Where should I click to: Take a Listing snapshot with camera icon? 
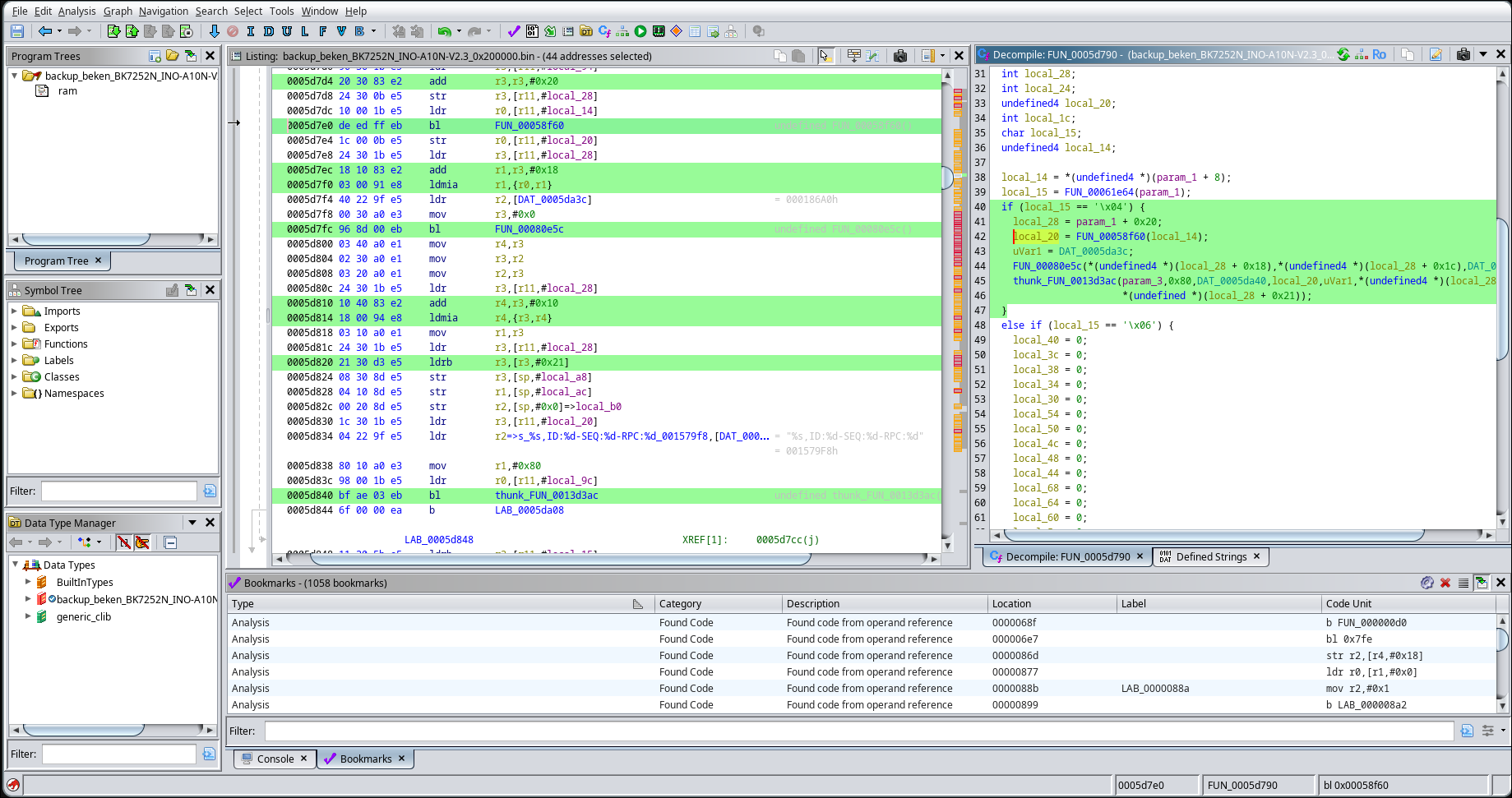coord(900,56)
